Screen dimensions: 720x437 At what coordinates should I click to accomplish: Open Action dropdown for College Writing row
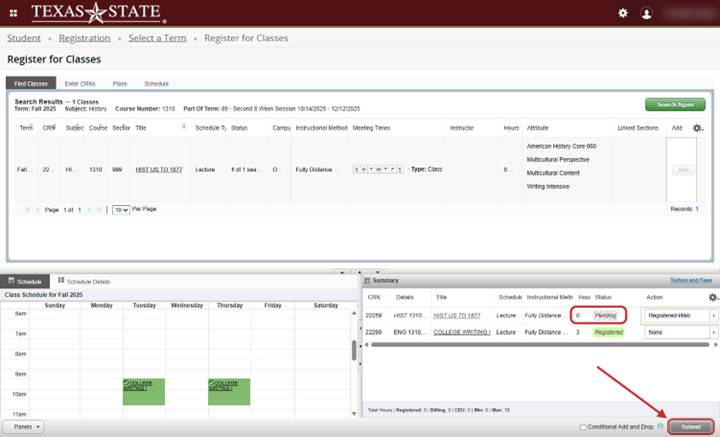click(678, 332)
